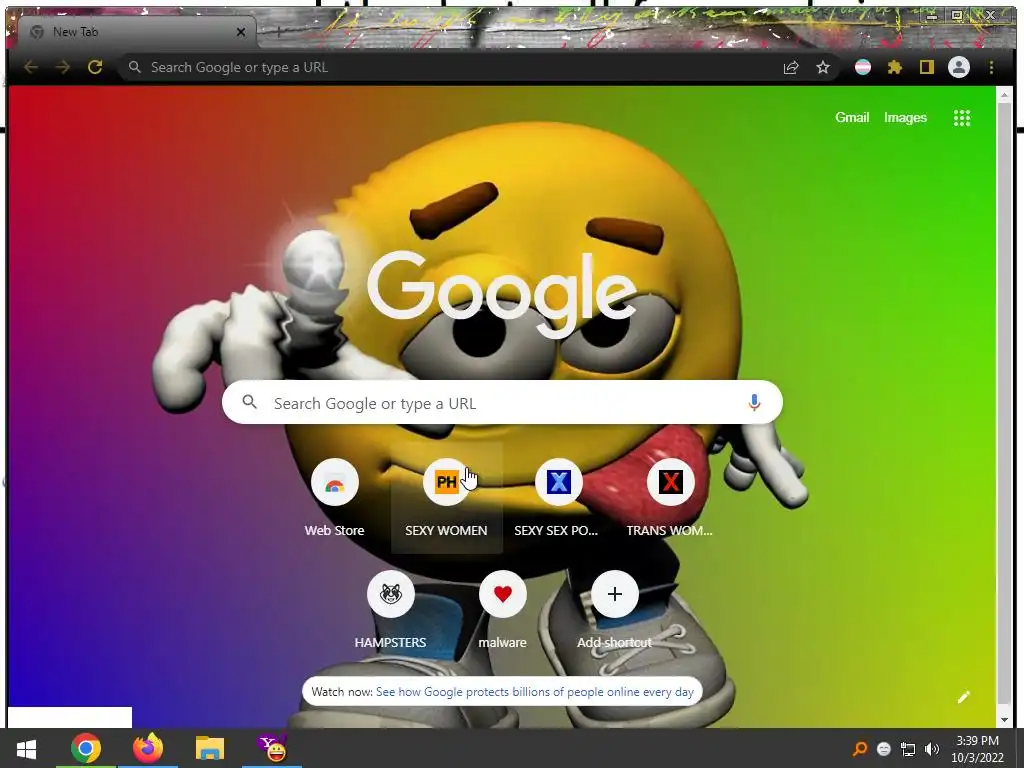Open the Extensions puzzle piece menu
1024x768 pixels.
click(895, 67)
